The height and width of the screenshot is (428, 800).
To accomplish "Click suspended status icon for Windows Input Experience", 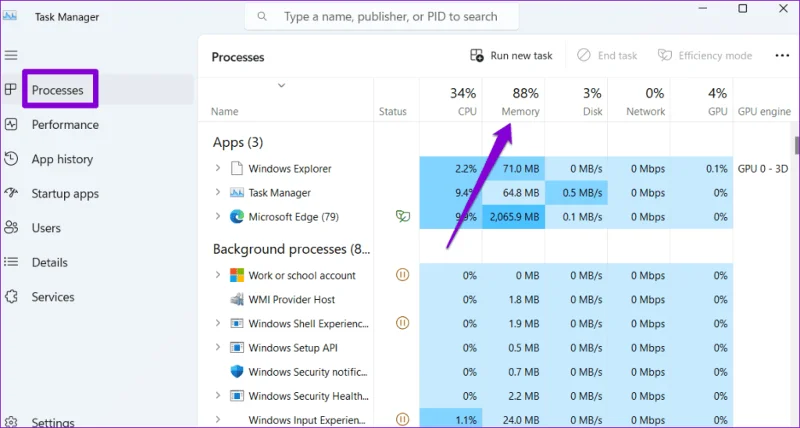I will (403, 420).
